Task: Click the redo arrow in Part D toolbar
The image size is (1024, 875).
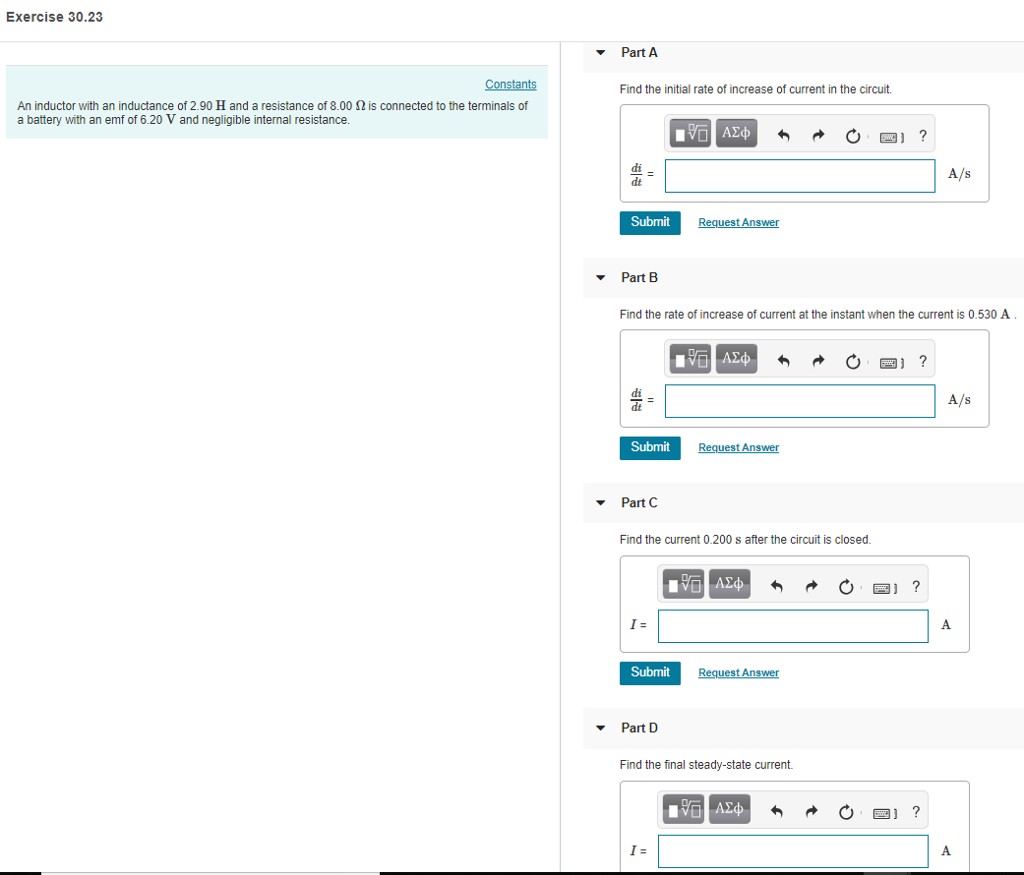Action: pos(811,812)
